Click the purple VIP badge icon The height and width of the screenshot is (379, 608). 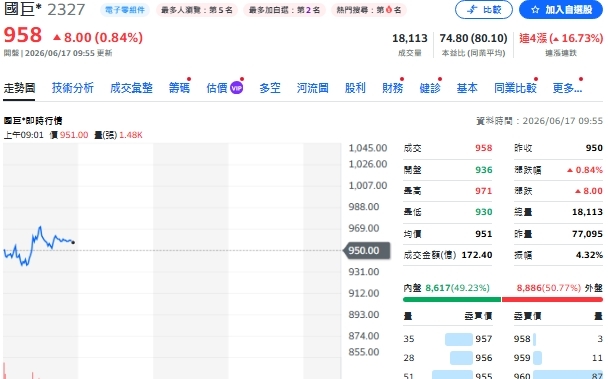[237, 88]
